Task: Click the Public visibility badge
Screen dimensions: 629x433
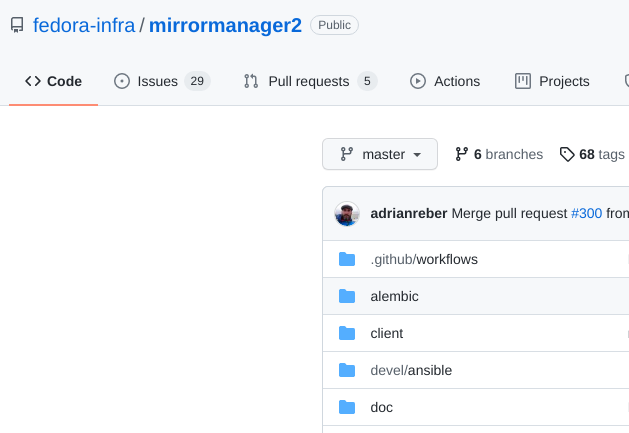Action: [x=334, y=25]
